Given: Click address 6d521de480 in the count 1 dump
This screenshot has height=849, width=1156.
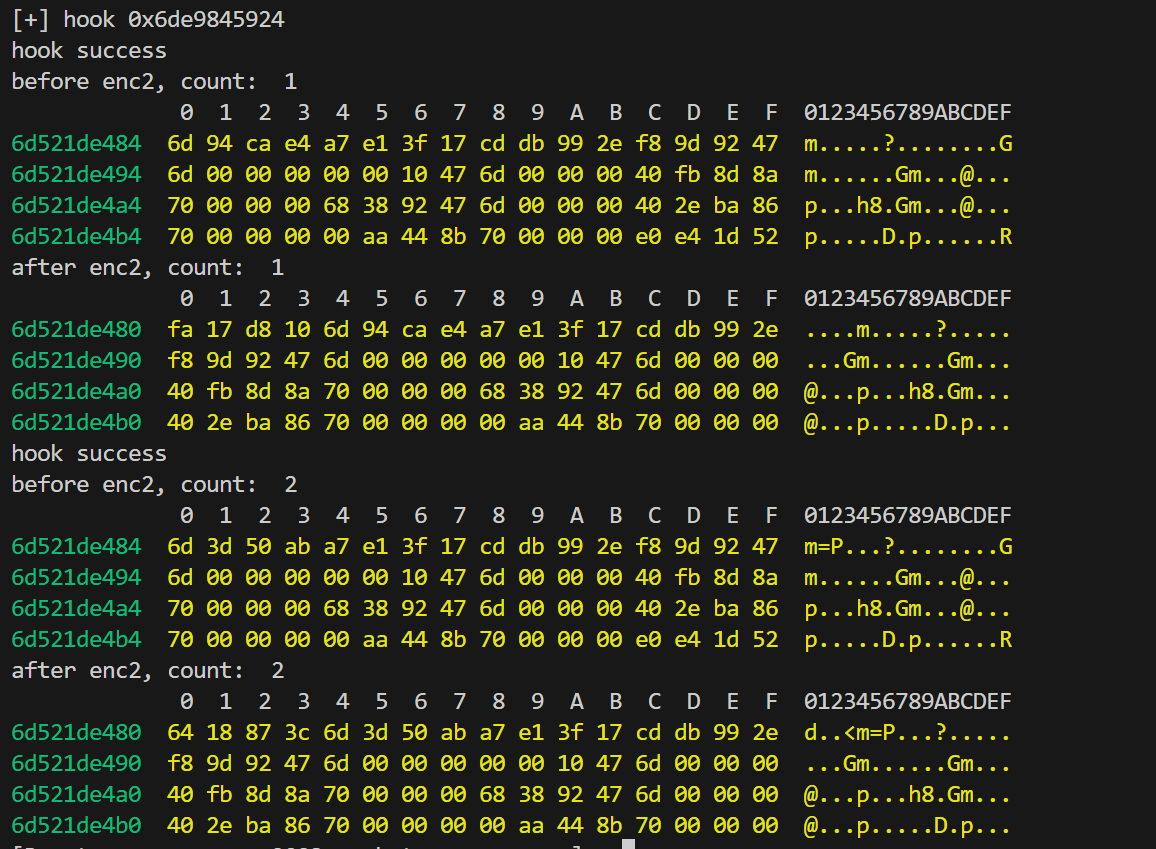Looking at the screenshot, I should [x=76, y=329].
